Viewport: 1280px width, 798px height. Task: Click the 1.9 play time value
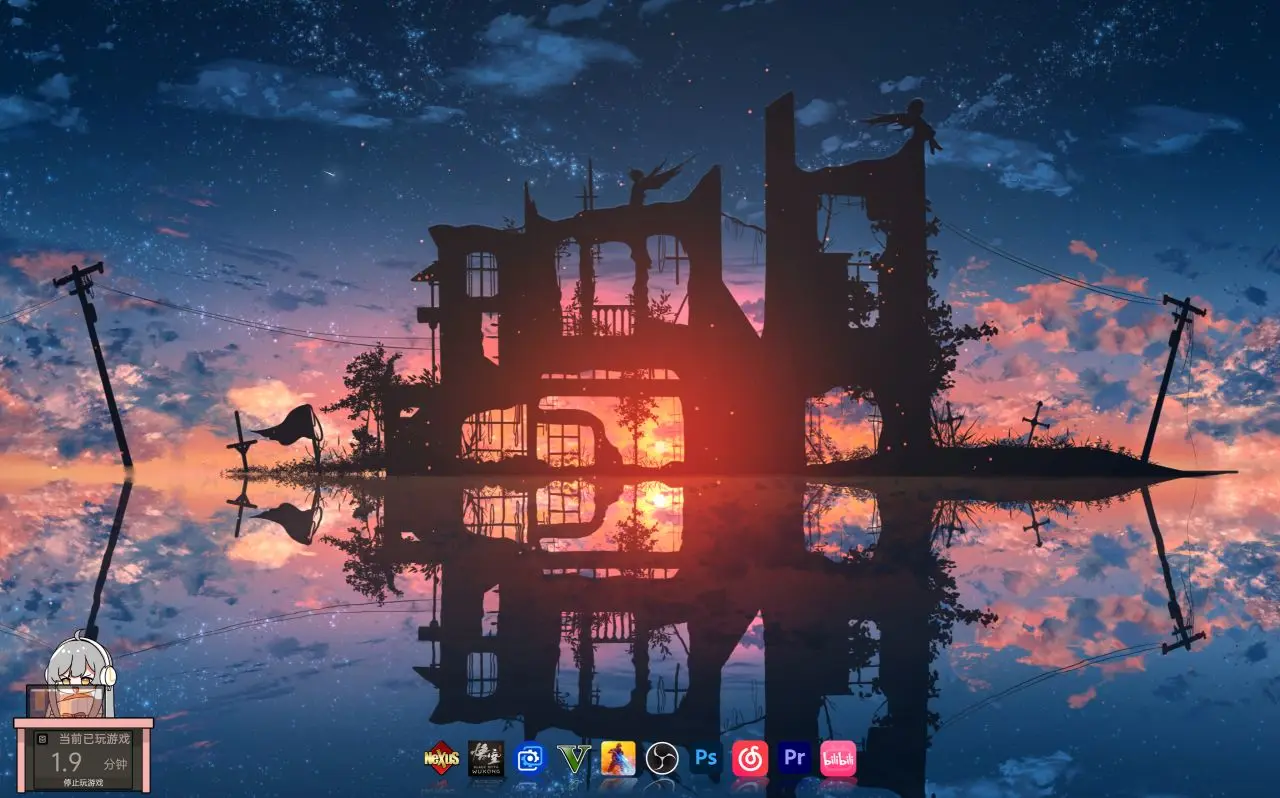[67, 762]
